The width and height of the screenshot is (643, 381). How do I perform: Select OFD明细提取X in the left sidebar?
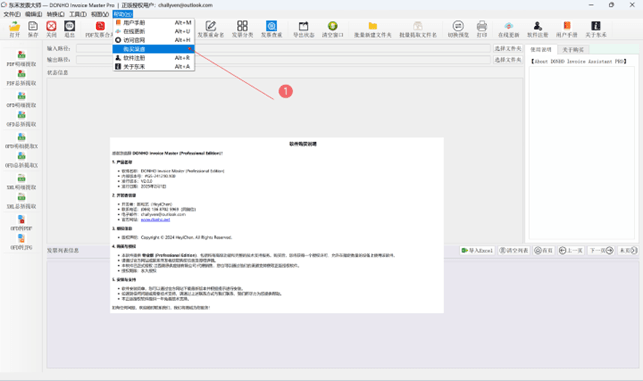click(x=21, y=141)
